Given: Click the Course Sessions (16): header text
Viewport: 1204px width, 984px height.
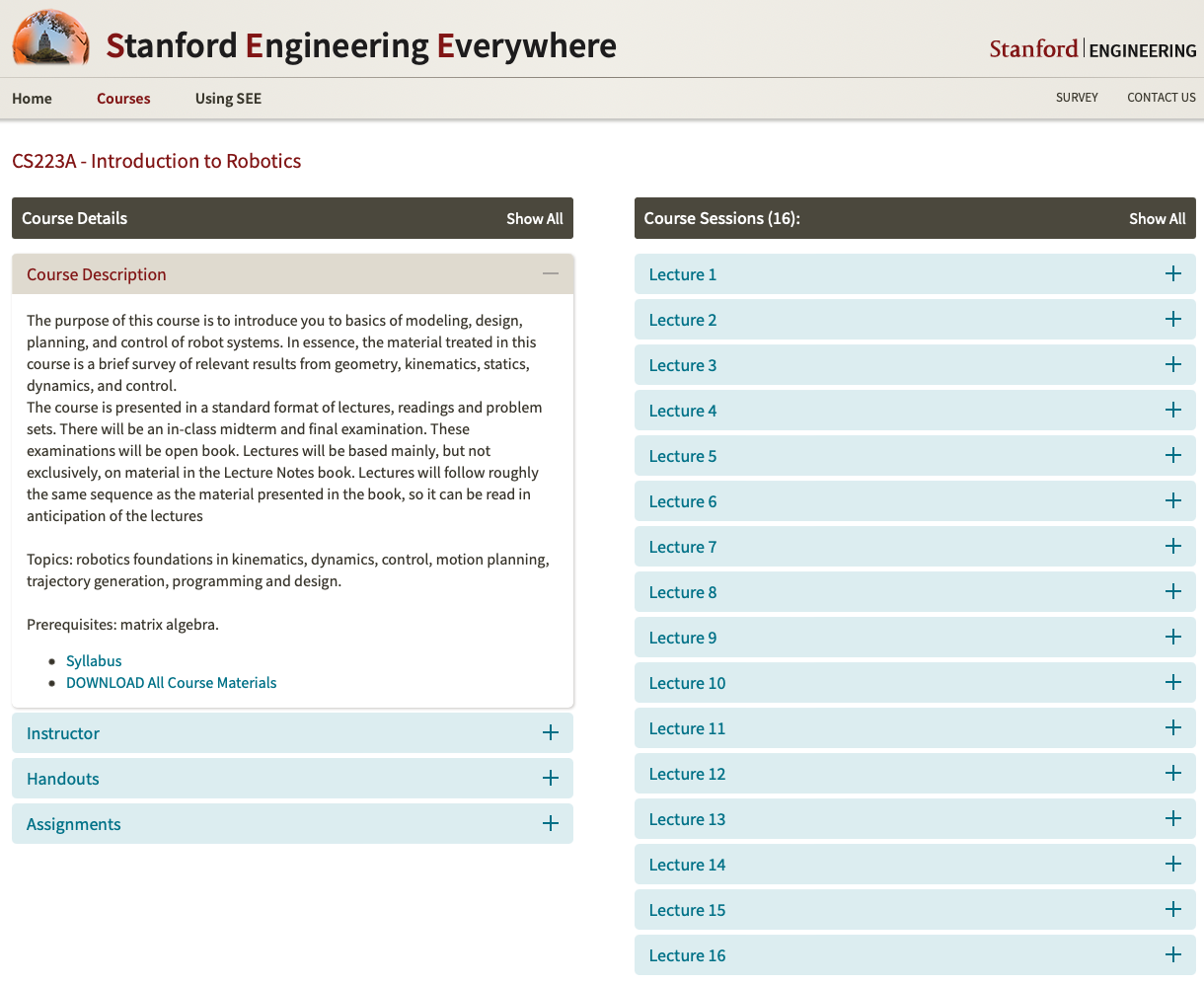Looking at the screenshot, I should click(x=722, y=218).
